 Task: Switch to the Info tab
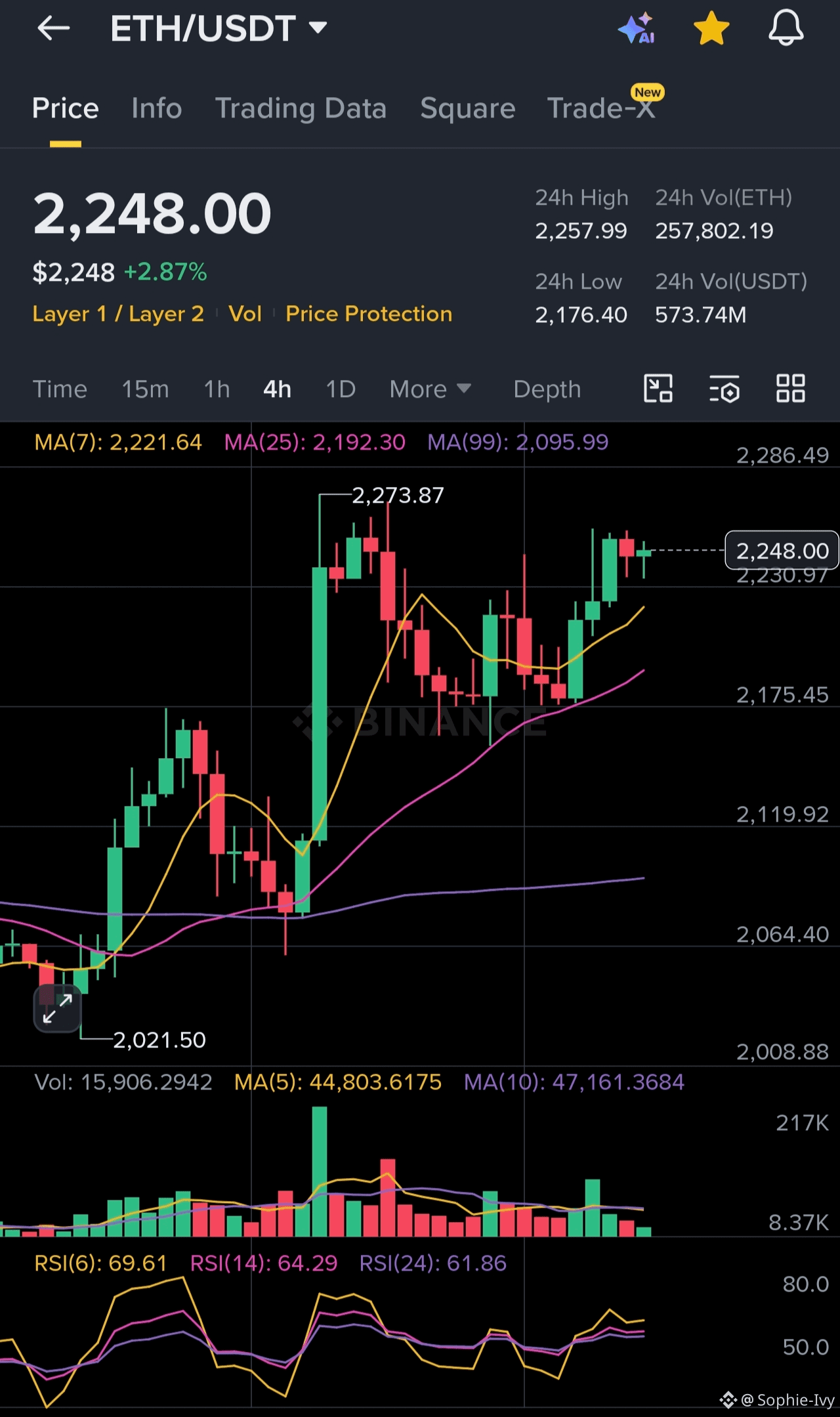156,108
